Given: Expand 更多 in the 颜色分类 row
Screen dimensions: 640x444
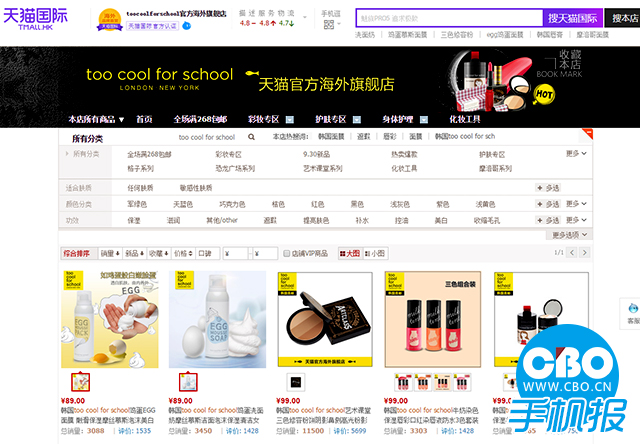Looking at the screenshot, I should pos(576,203).
